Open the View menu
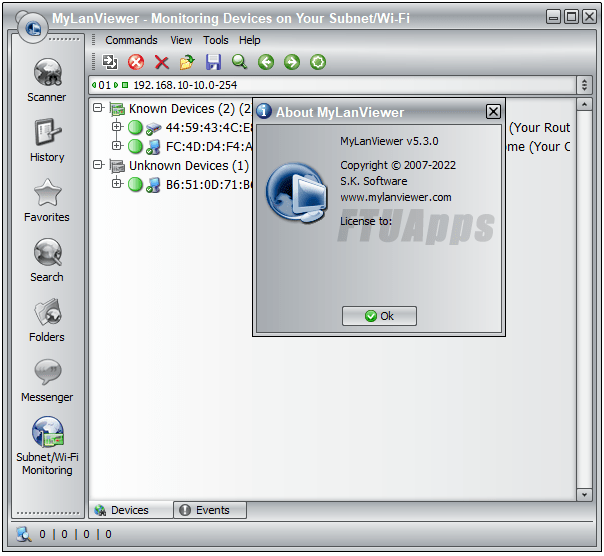Viewport: 604px width, 556px height. point(181,40)
